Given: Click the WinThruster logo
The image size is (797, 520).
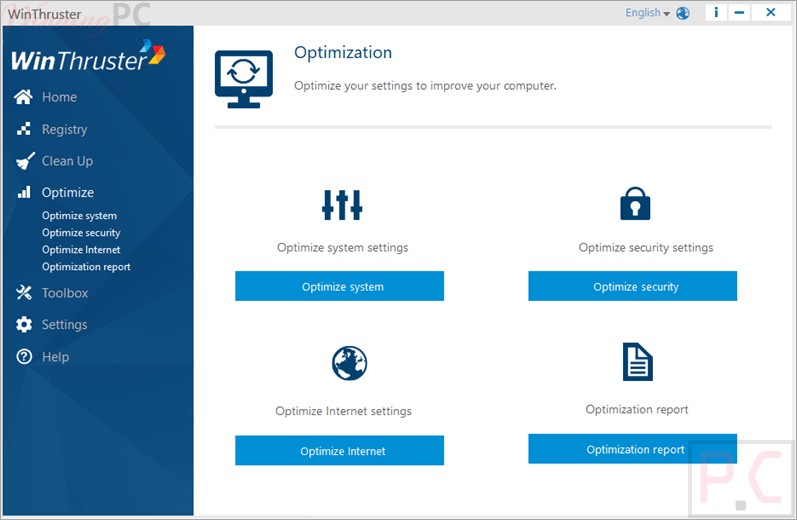Looking at the screenshot, I should tap(88, 56).
